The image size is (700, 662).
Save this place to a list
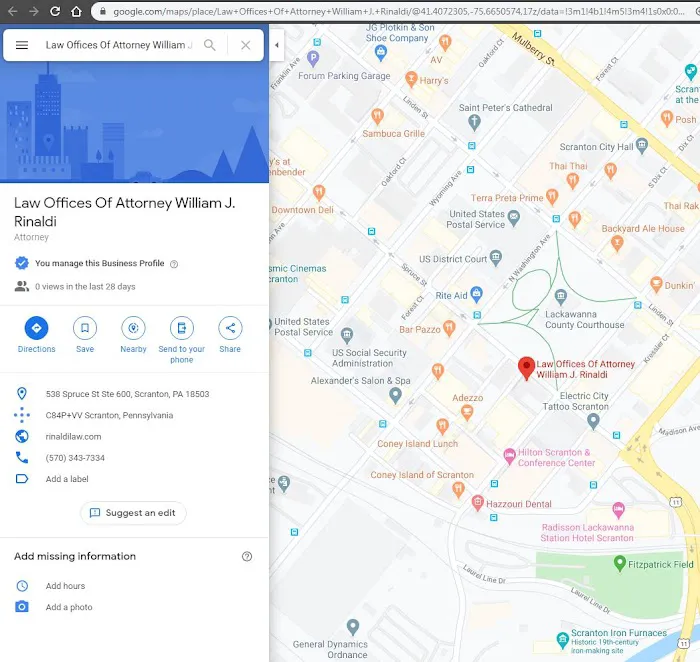click(85, 328)
